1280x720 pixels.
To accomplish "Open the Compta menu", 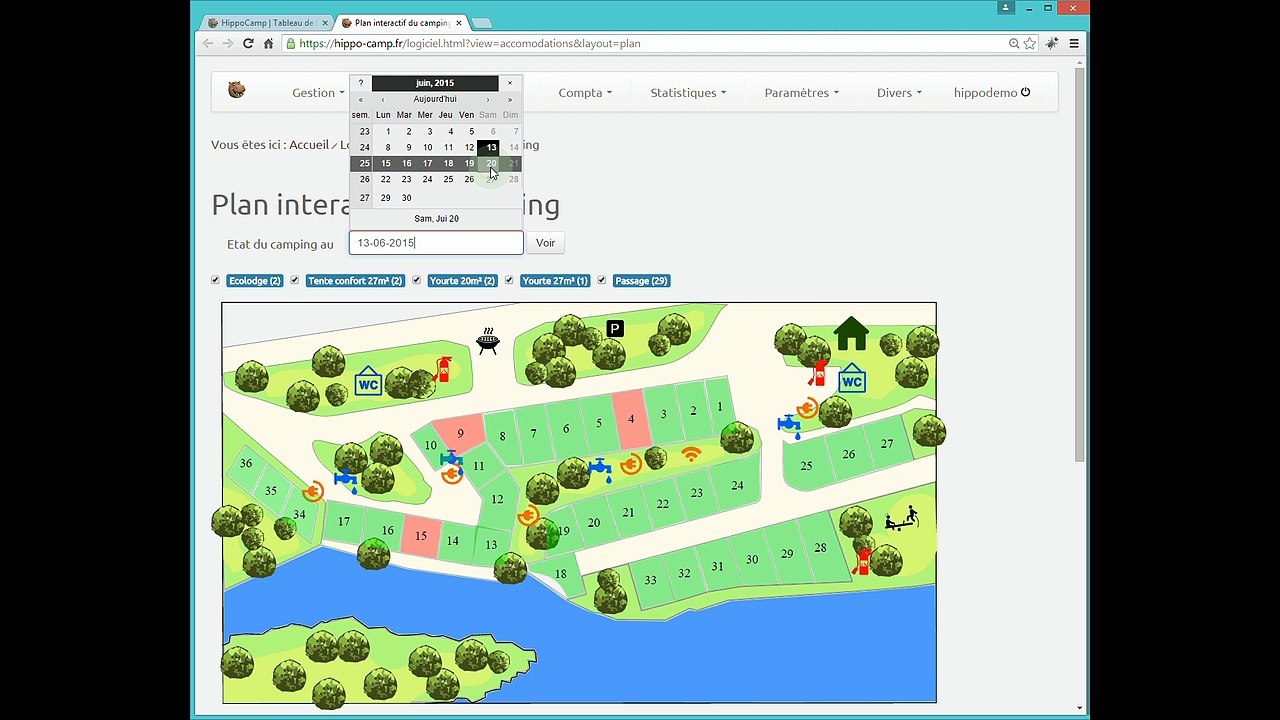I will coord(585,93).
